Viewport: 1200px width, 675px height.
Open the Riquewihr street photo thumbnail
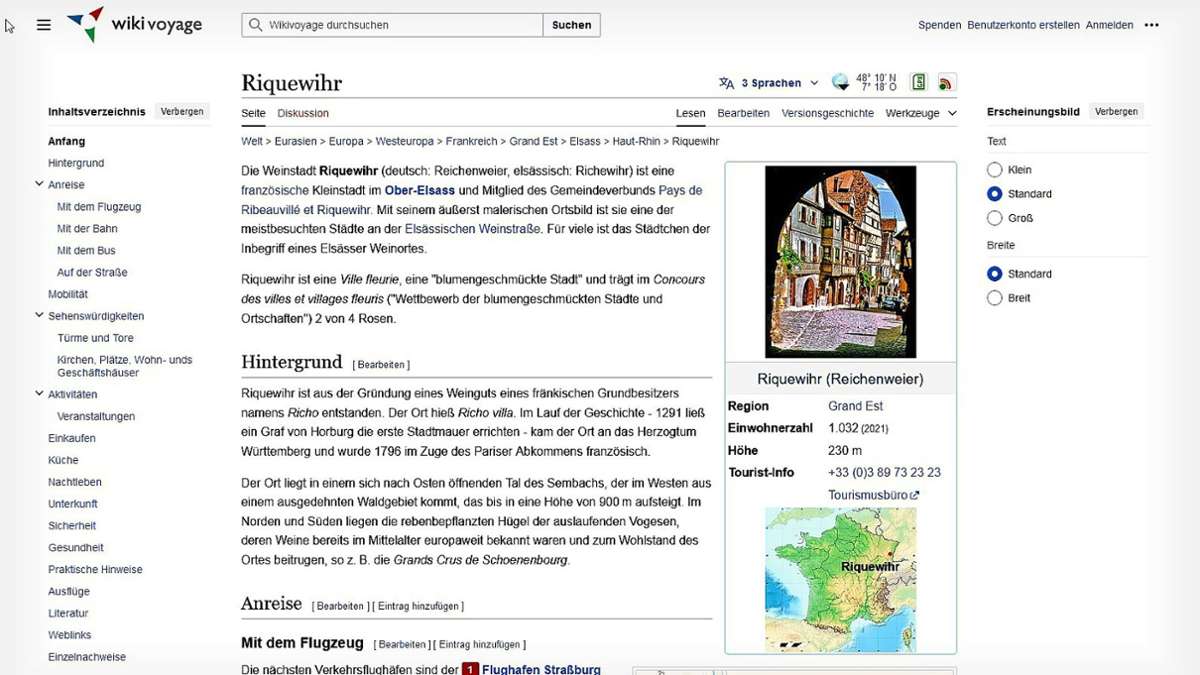pos(840,262)
